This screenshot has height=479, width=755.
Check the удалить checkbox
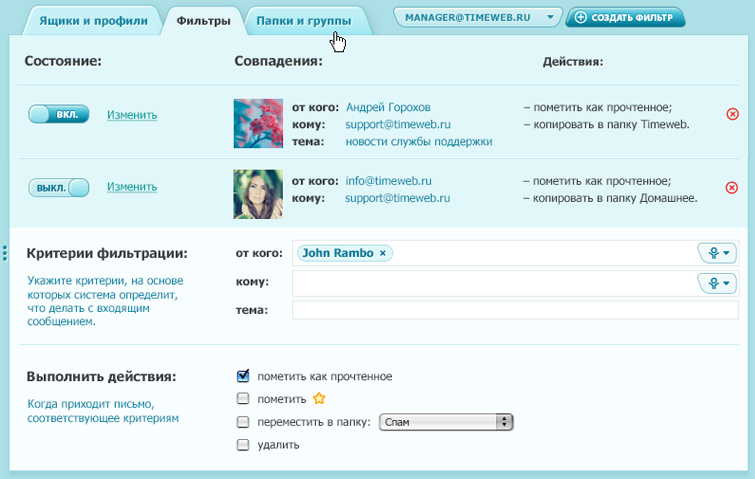[x=243, y=445]
